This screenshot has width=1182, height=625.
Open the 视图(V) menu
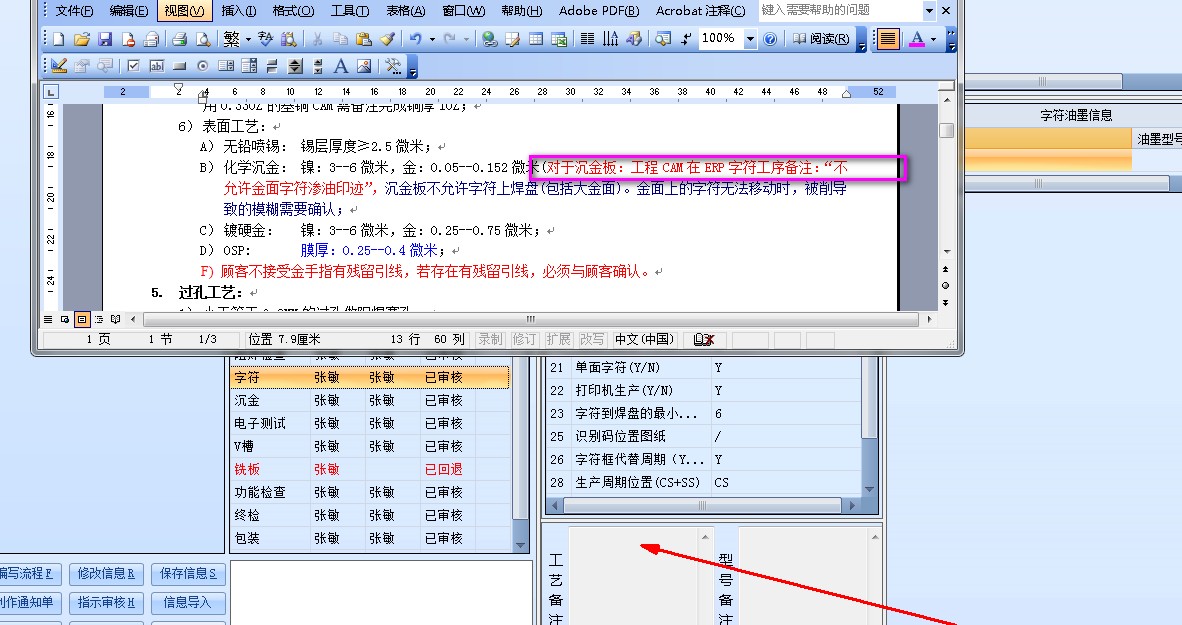[x=184, y=11]
